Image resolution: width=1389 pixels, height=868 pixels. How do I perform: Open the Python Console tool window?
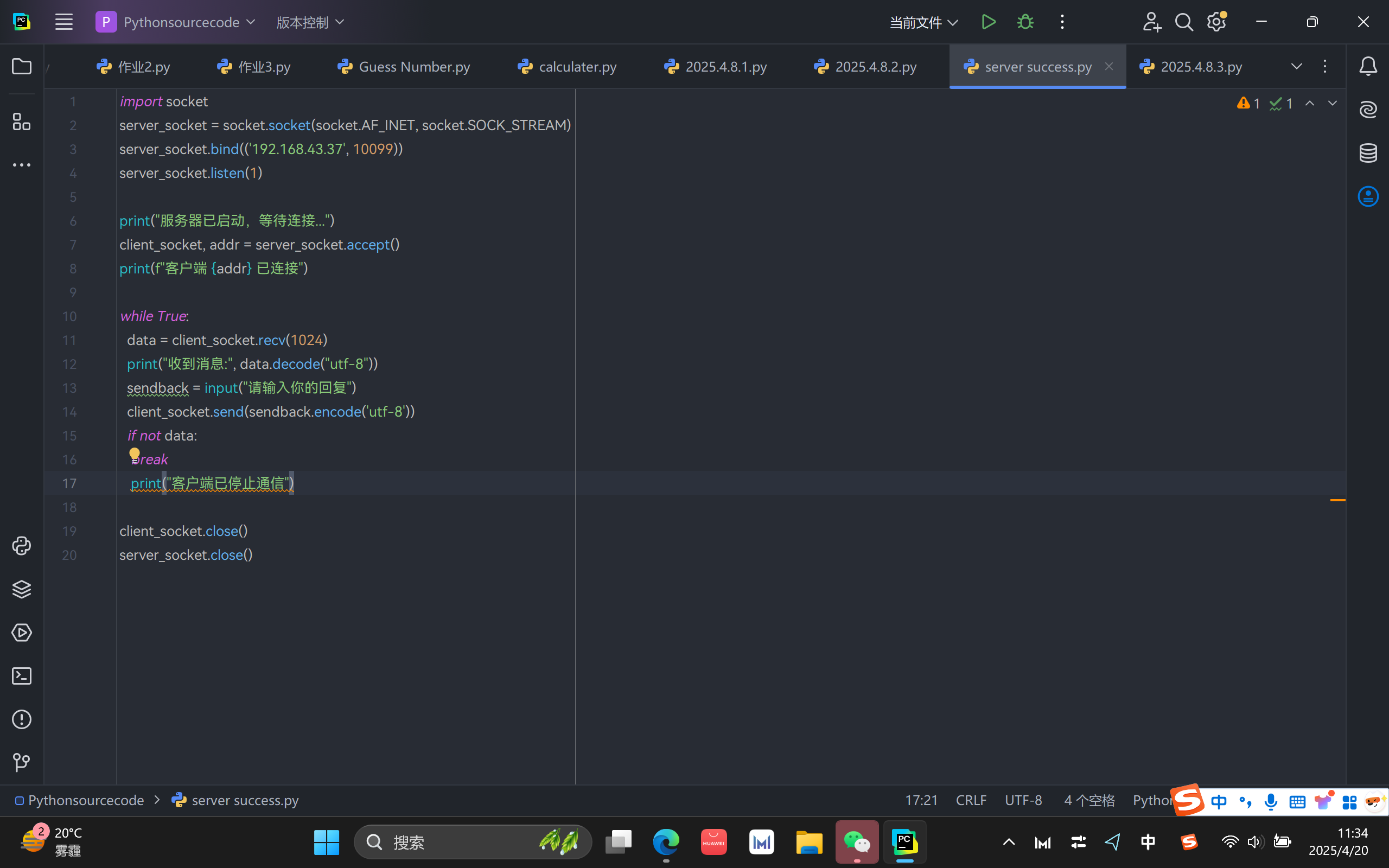[22, 545]
